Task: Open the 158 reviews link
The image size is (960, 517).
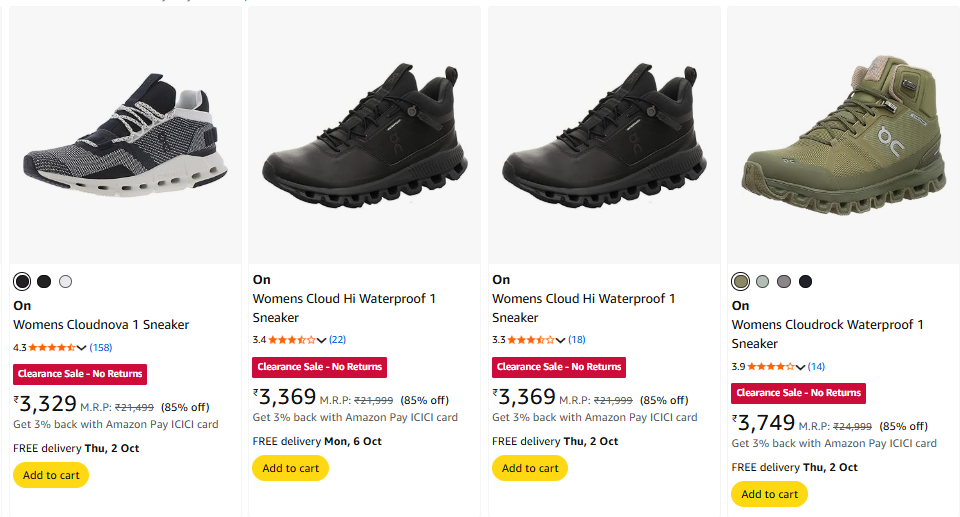Action: (101, 348)
